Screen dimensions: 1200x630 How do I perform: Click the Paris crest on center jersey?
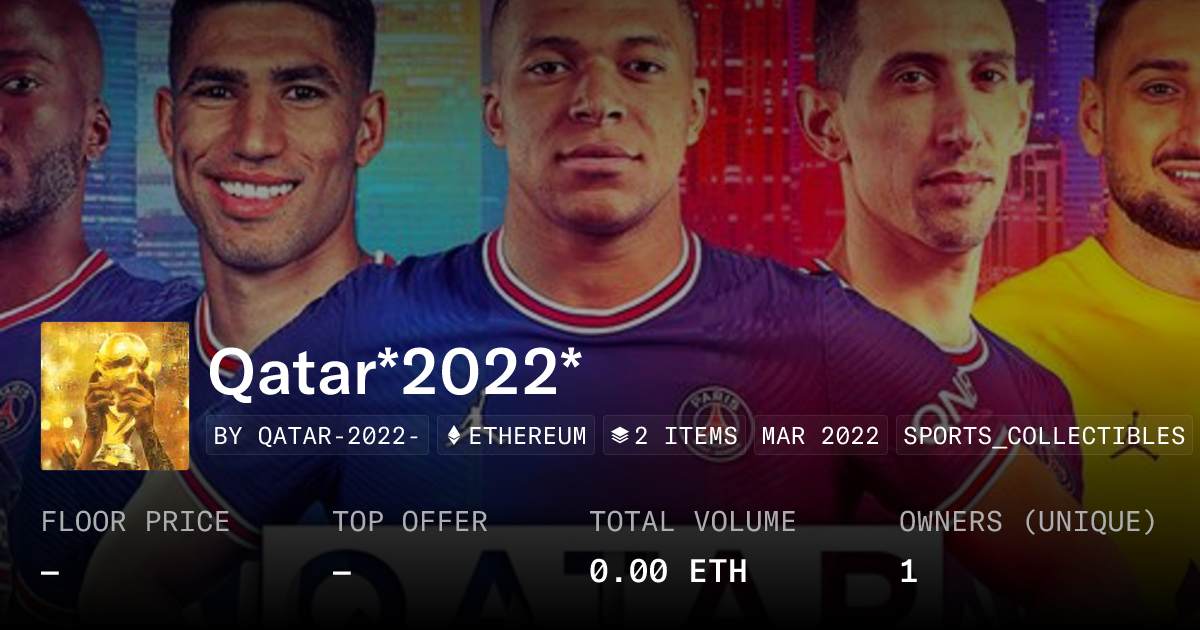point(711,413)
